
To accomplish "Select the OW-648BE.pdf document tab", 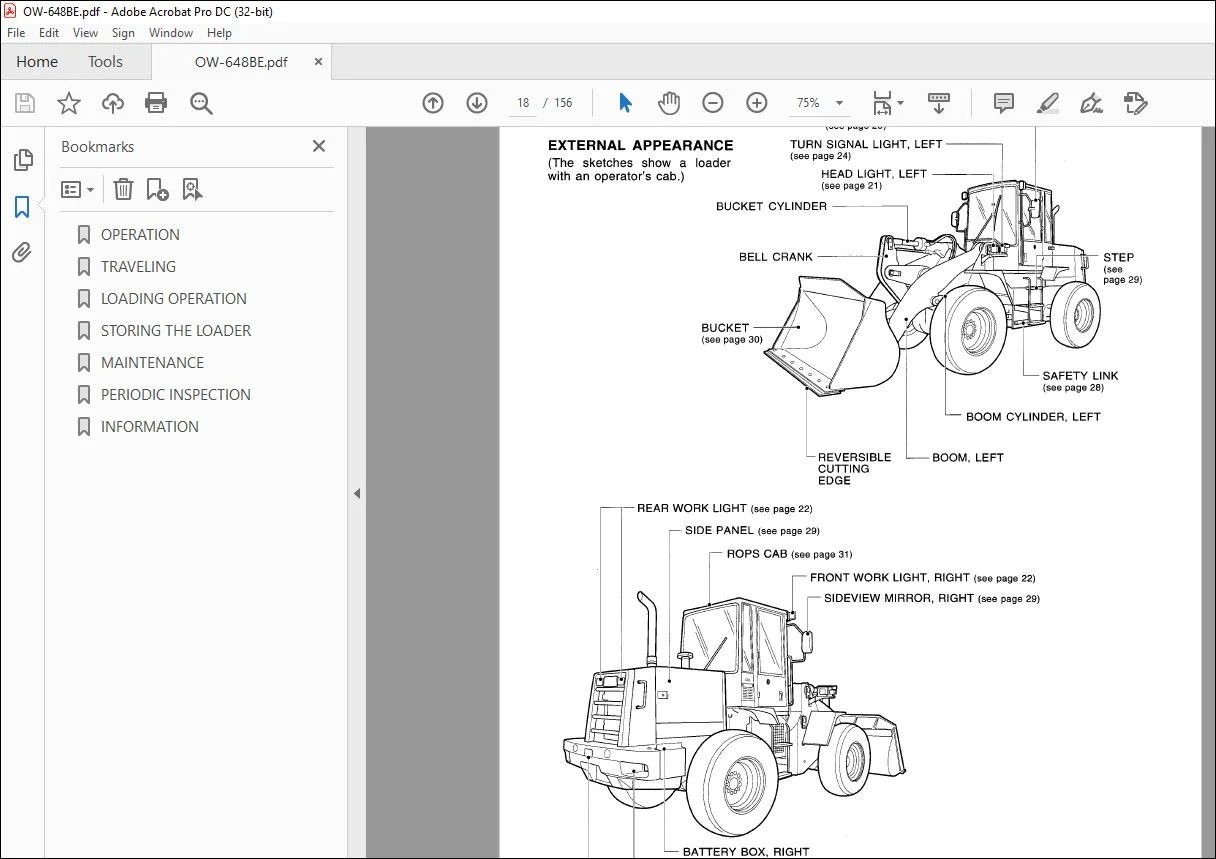I will [241, 62].
